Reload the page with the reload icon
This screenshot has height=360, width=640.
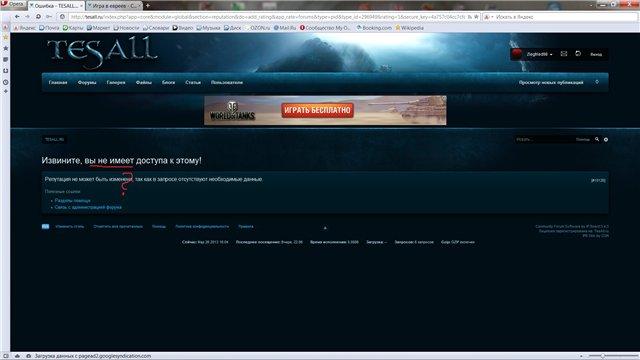click(x=38, y=17)
